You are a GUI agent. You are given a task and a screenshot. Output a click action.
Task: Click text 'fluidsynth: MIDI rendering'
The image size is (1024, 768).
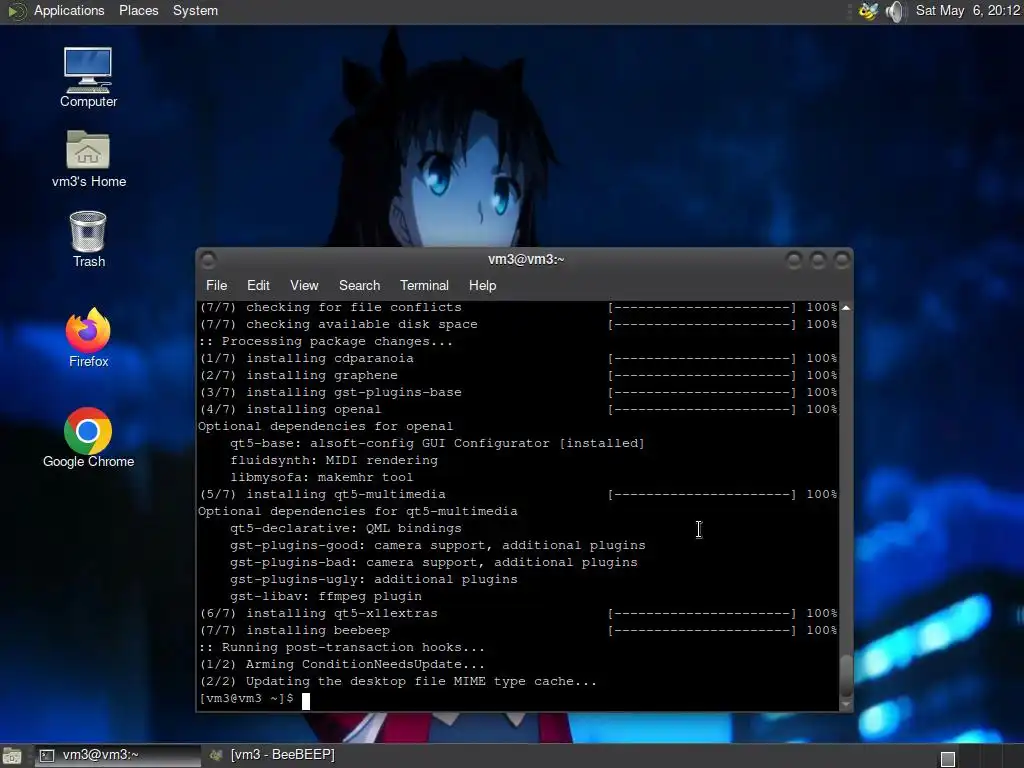coord(334,460)
